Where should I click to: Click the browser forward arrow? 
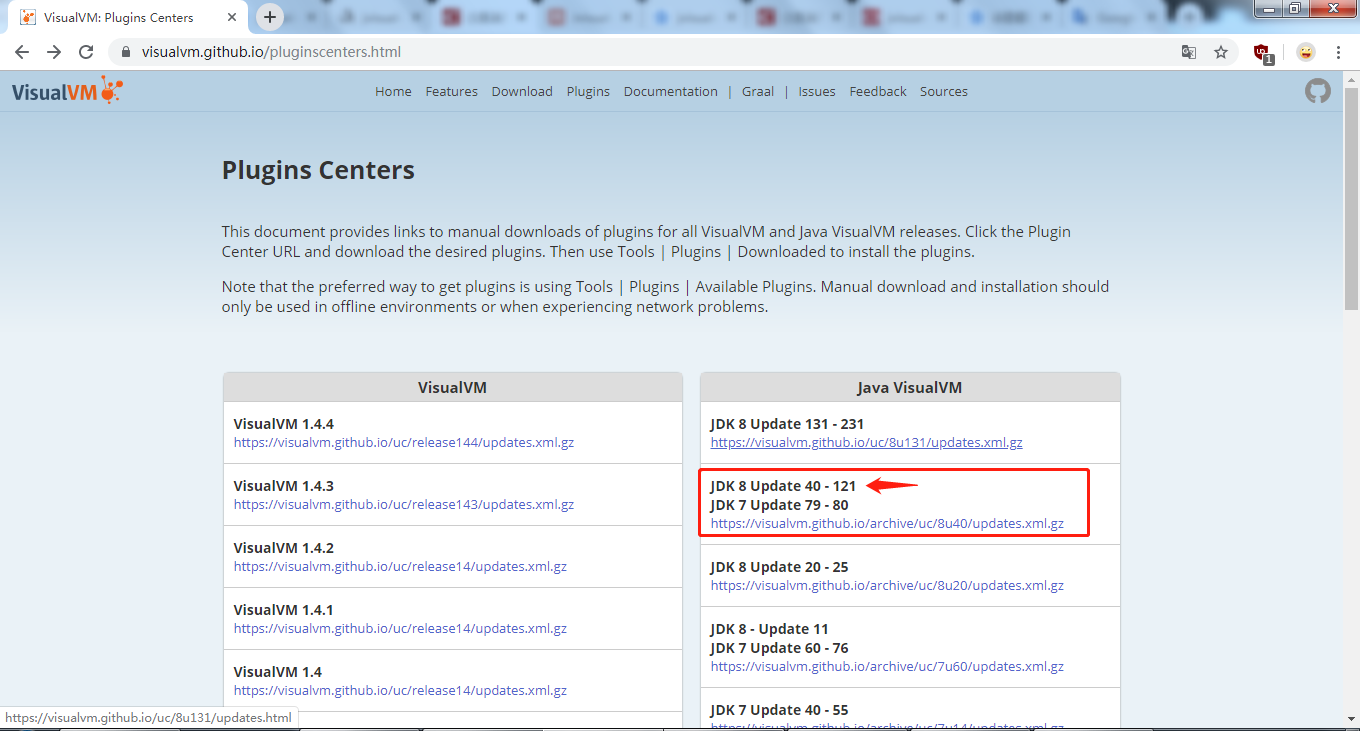click(54, 52)
